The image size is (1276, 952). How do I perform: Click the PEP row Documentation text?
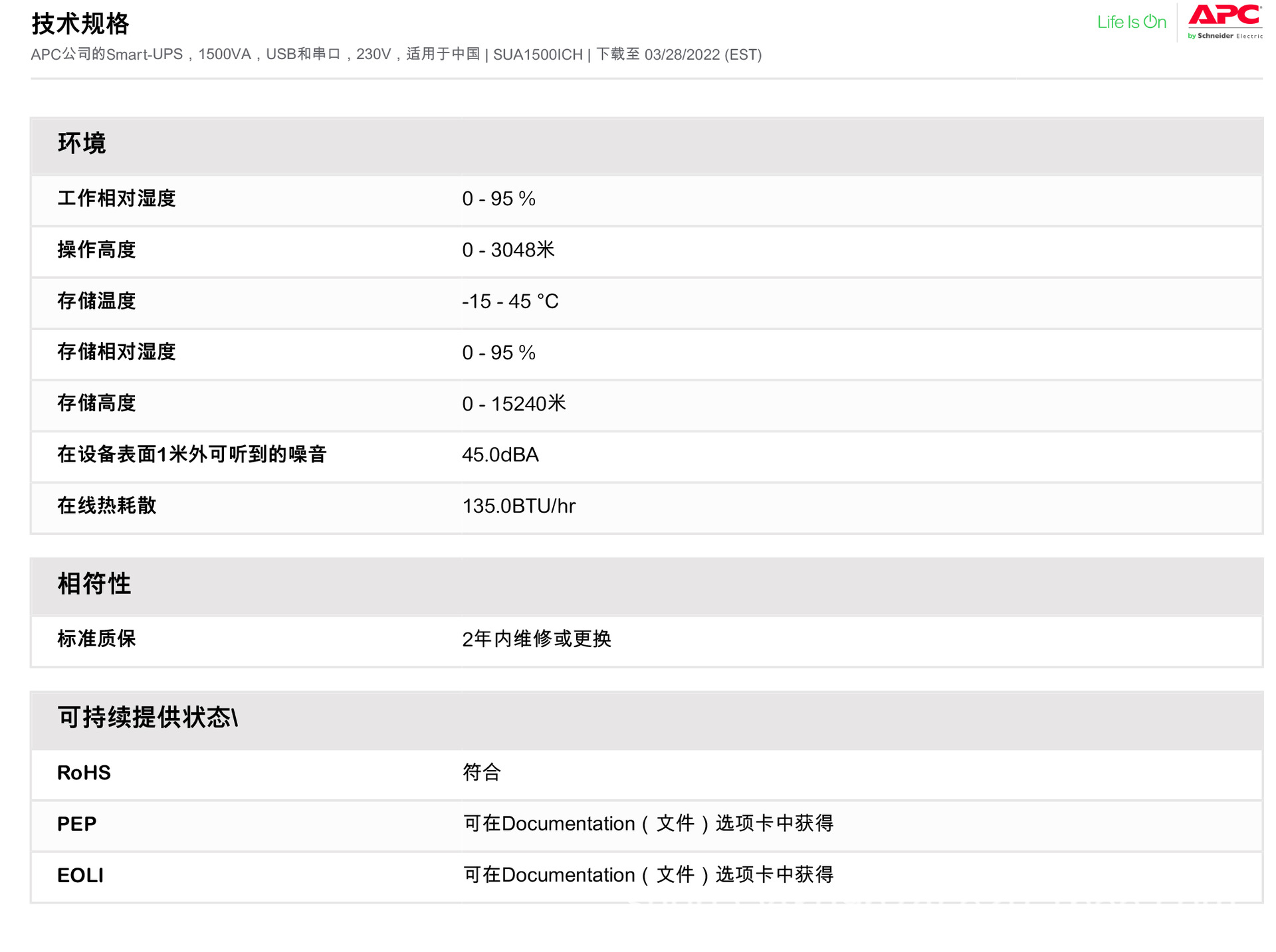pyautogui.click(x=648, y=823)
